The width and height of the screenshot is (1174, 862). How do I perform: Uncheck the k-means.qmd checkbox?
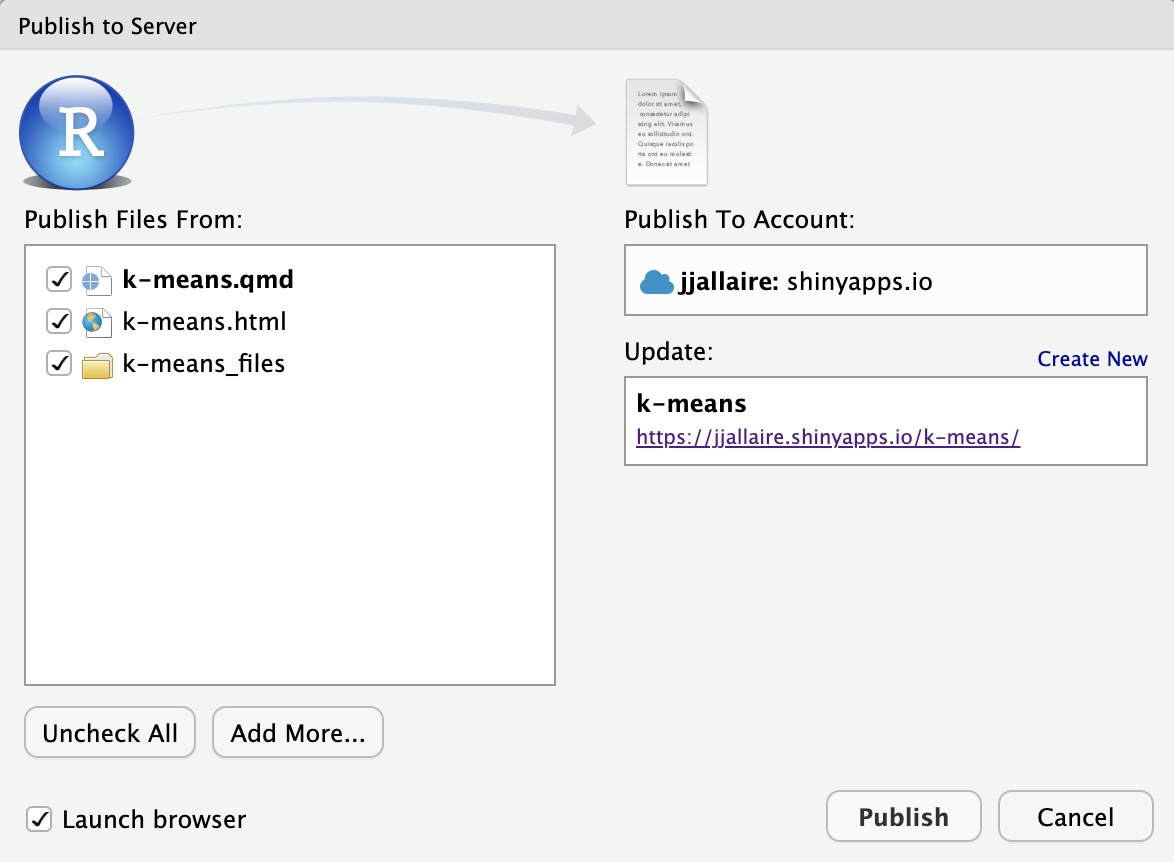[x=59, y=280]
